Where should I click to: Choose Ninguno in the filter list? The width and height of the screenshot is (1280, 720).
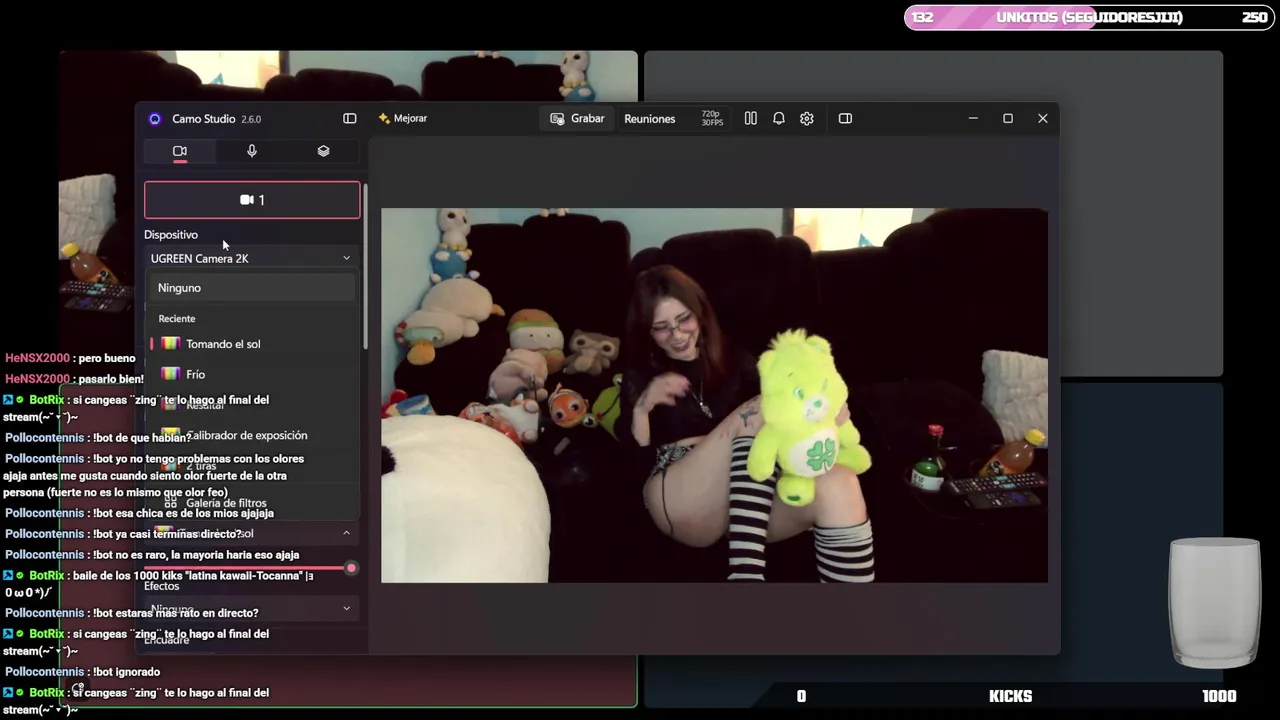(252, 288)
